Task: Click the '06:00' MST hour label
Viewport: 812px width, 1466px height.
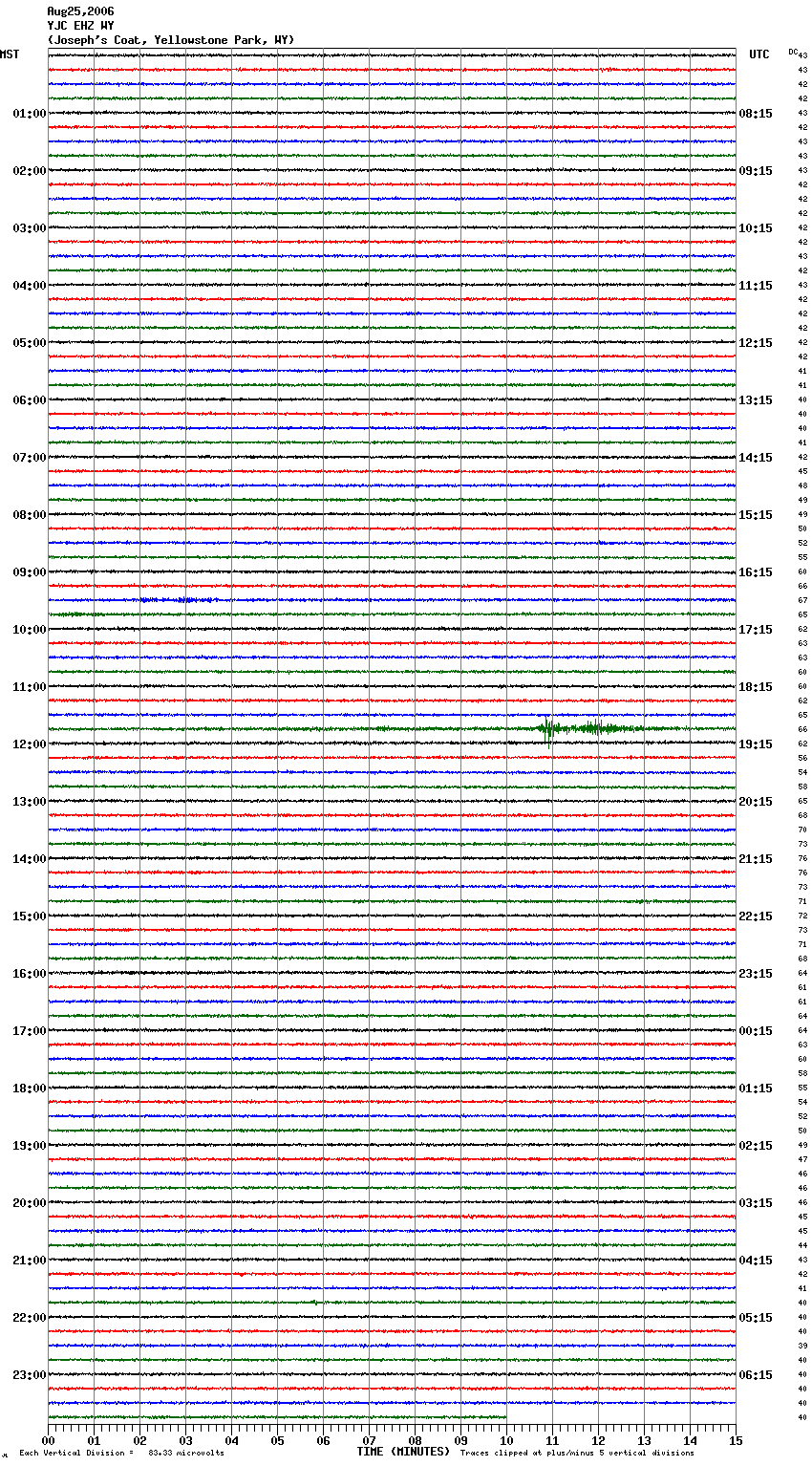Action: coord(30,400)
